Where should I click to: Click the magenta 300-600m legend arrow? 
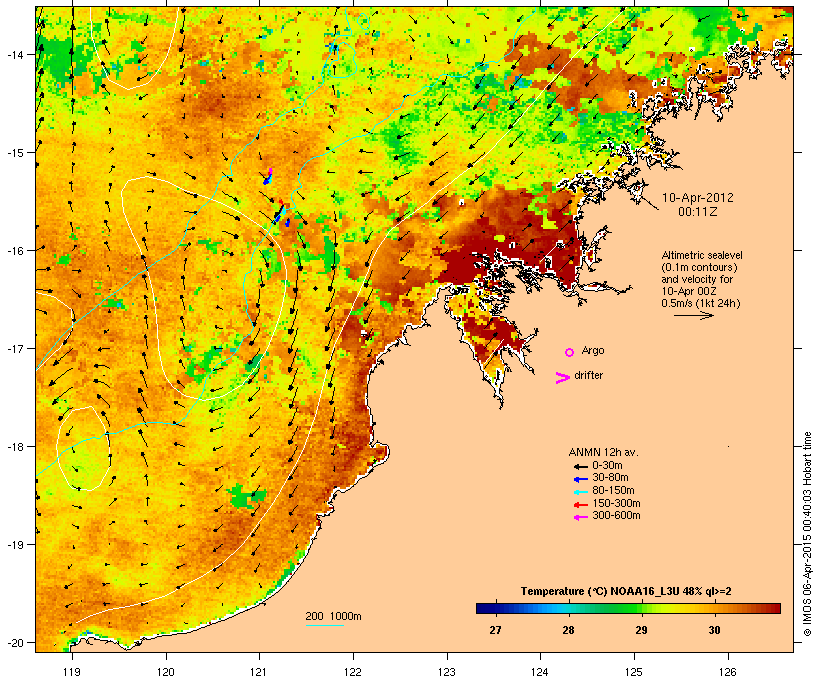(580, 517)
